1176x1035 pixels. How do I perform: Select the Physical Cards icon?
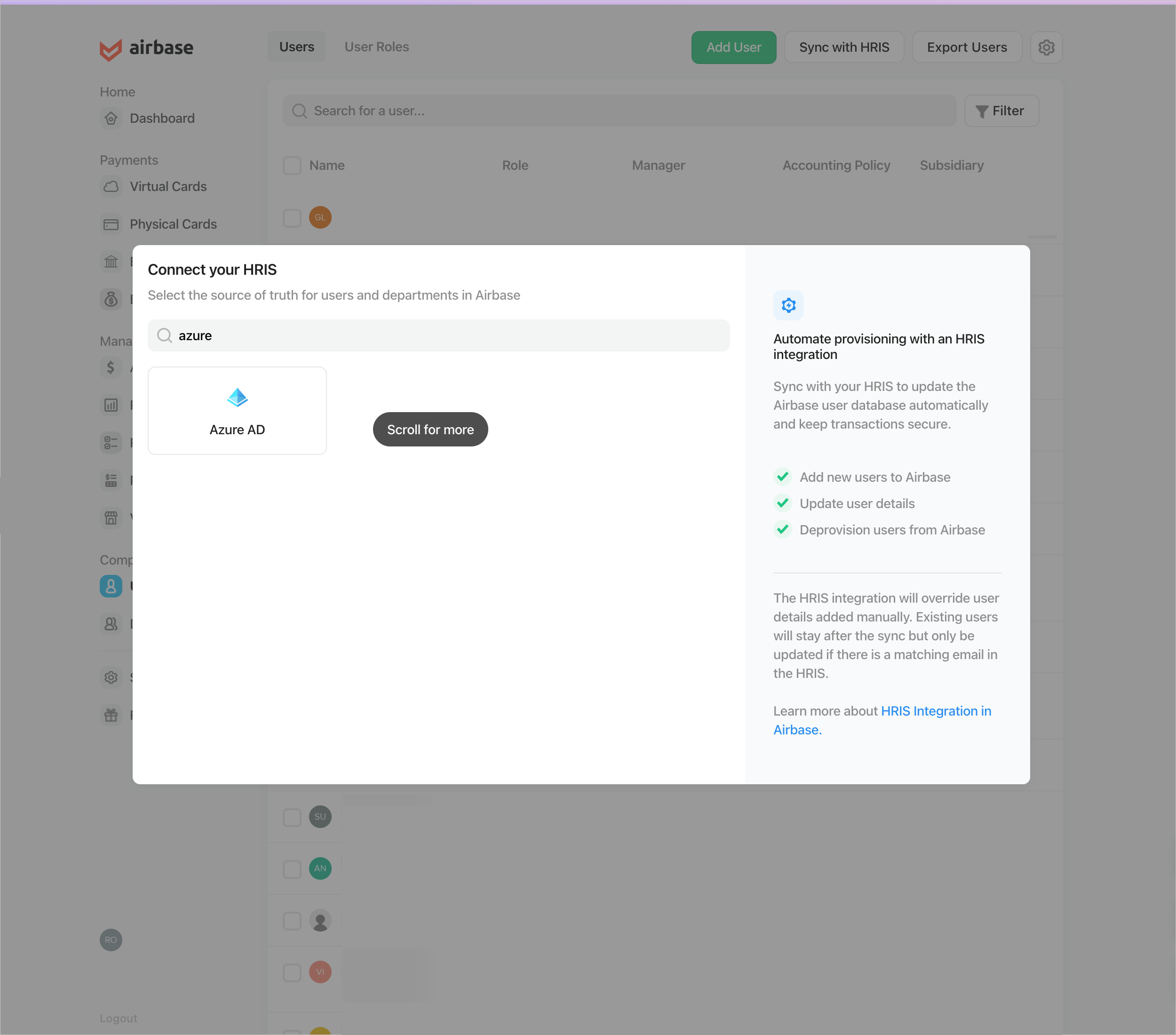[x=111, y=224]
